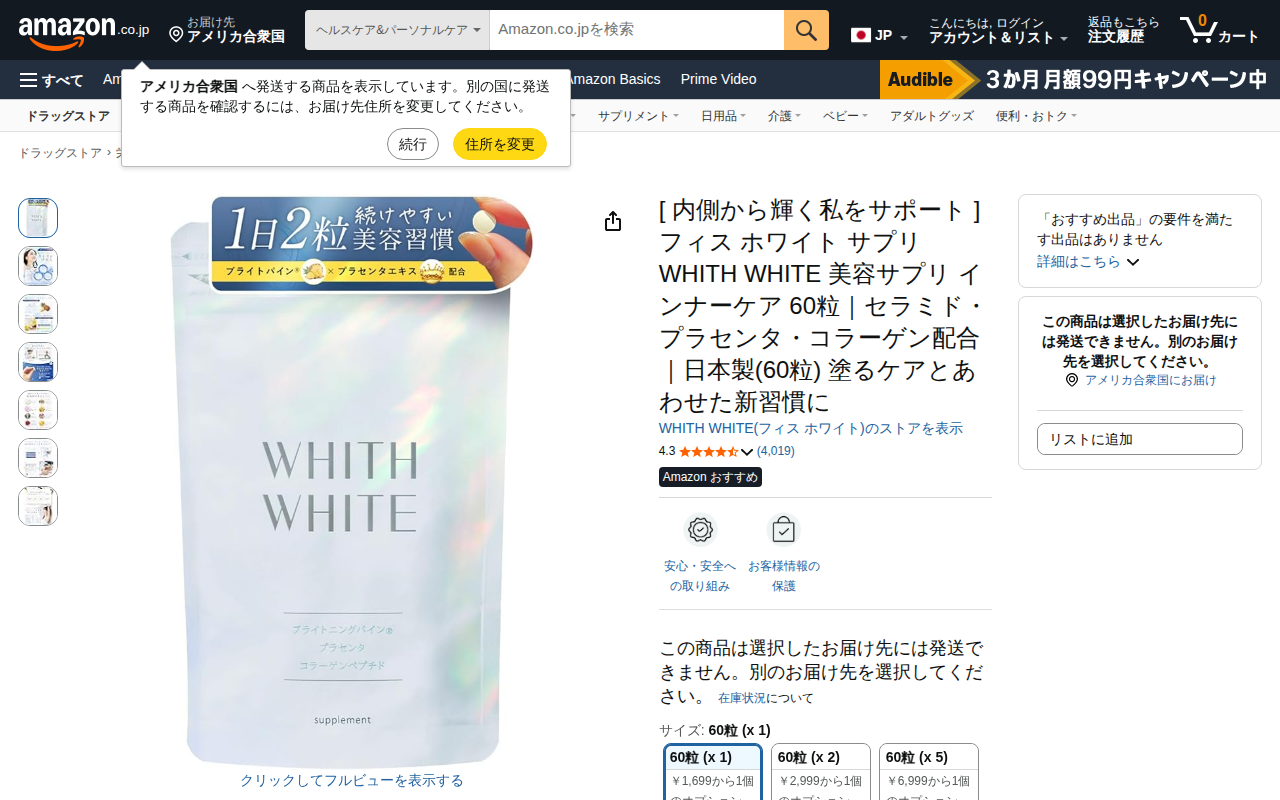Open the shopping cart icon

[1219, 30]
